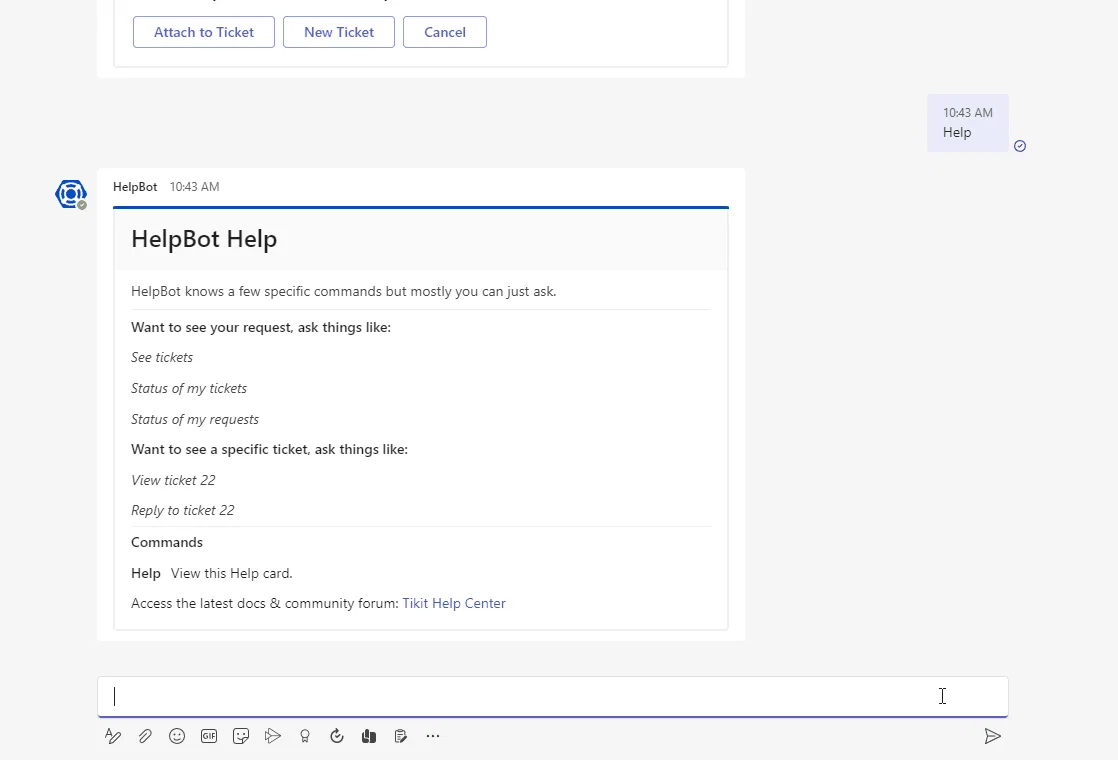Image resolution: width=1118 pixels, height=760 pixels.
Task: Click 'Reply to ticket 22' text
Action: pyautogui.click(x=183, y=510)
